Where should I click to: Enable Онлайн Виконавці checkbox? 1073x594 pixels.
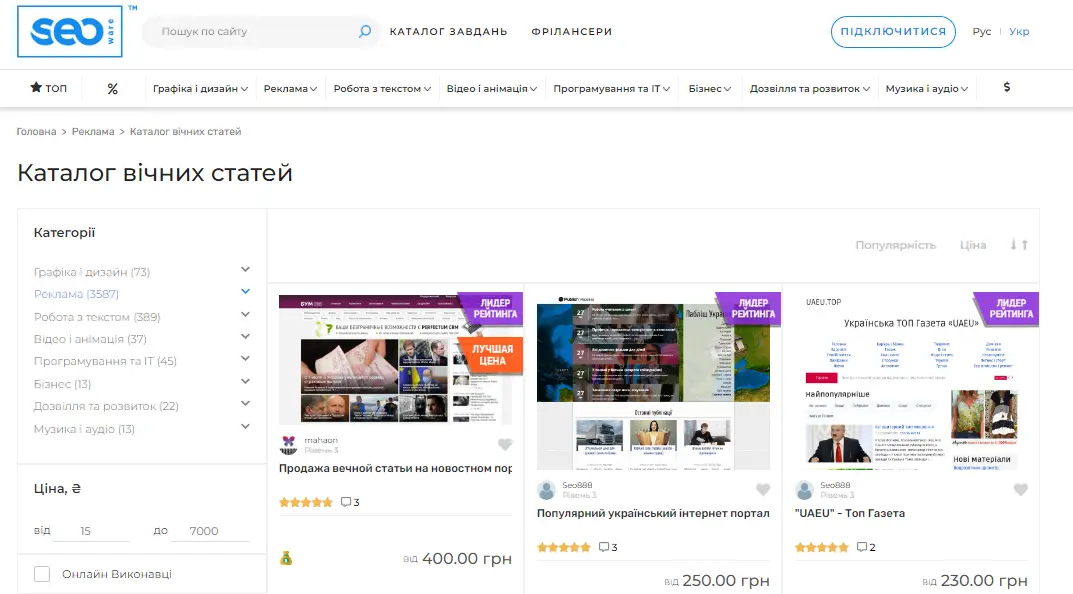(42, 573)
